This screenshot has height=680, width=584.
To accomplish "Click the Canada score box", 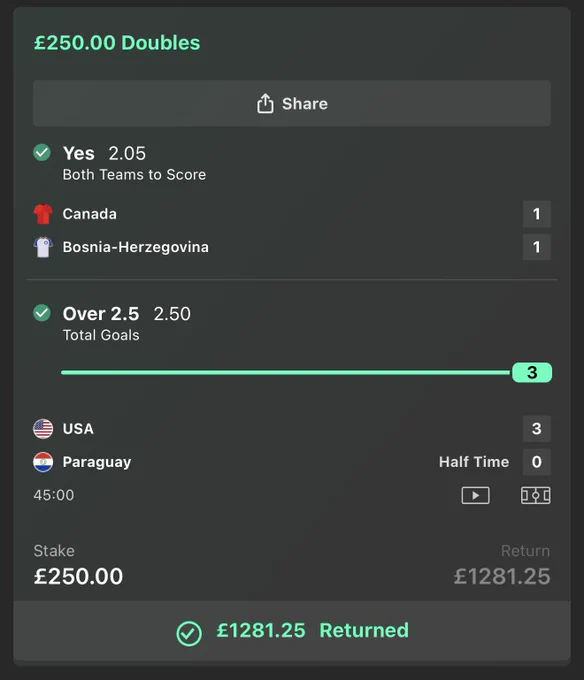I will pyautogui.click(x=536, y=214).
